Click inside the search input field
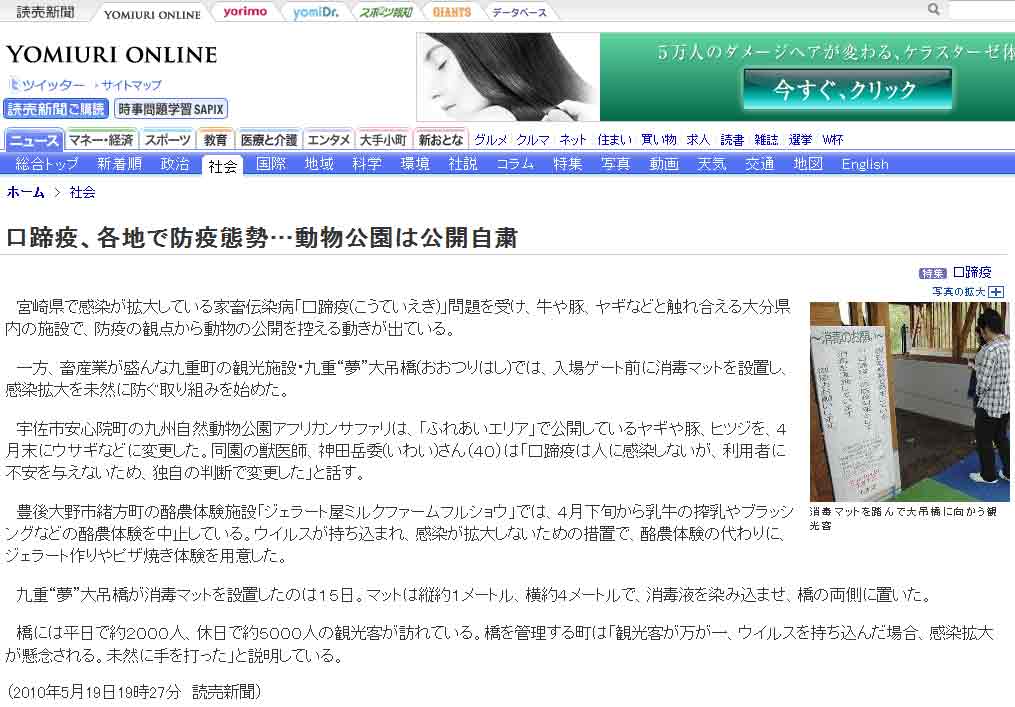This screenshot has height=707, width=1015. [x=980, y=10]
